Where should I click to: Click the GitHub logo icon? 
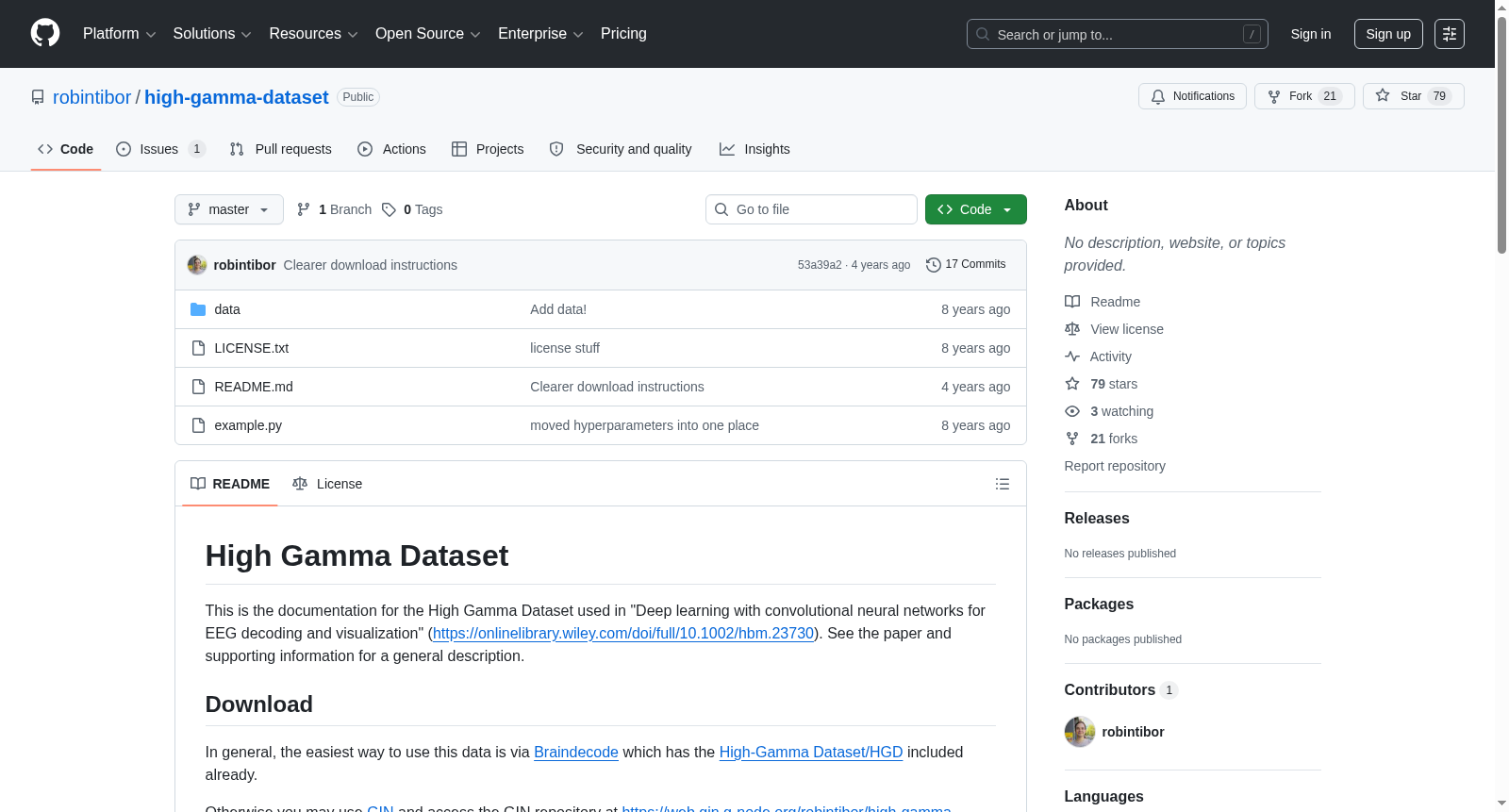coord(45,34)
